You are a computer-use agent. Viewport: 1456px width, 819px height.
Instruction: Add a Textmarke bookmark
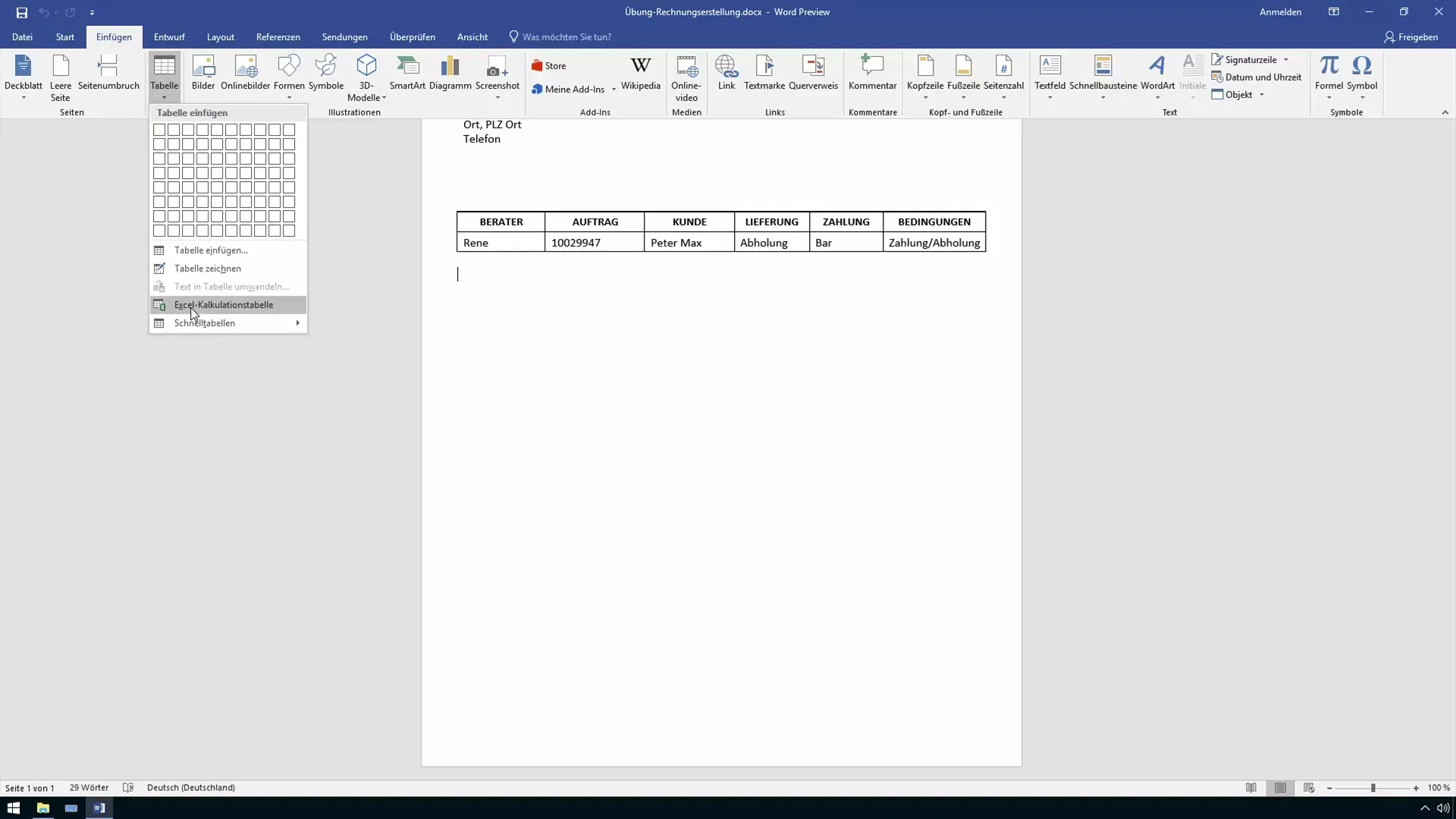[764, 74]
